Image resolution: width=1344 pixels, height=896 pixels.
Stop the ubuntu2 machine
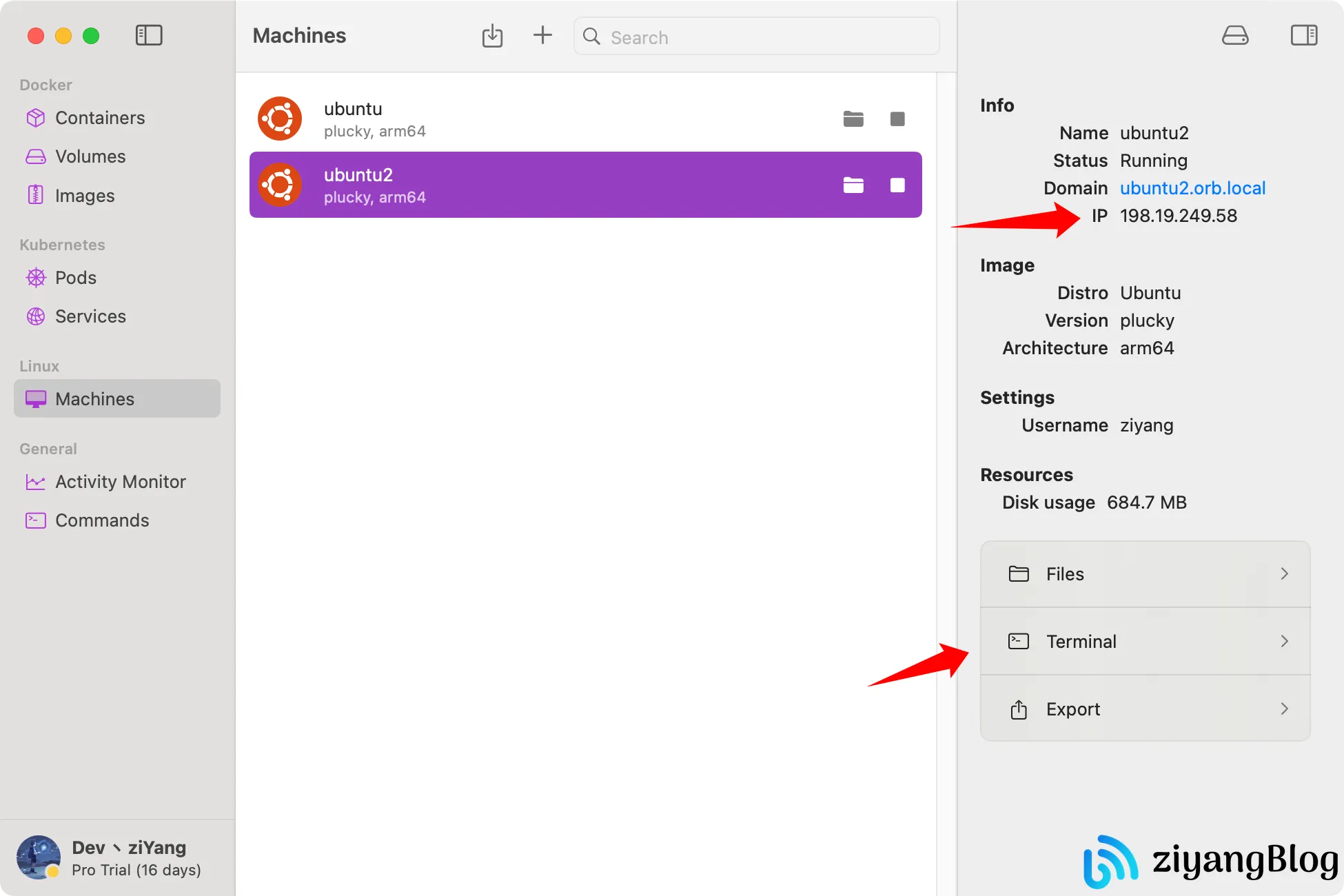(897, 185)
